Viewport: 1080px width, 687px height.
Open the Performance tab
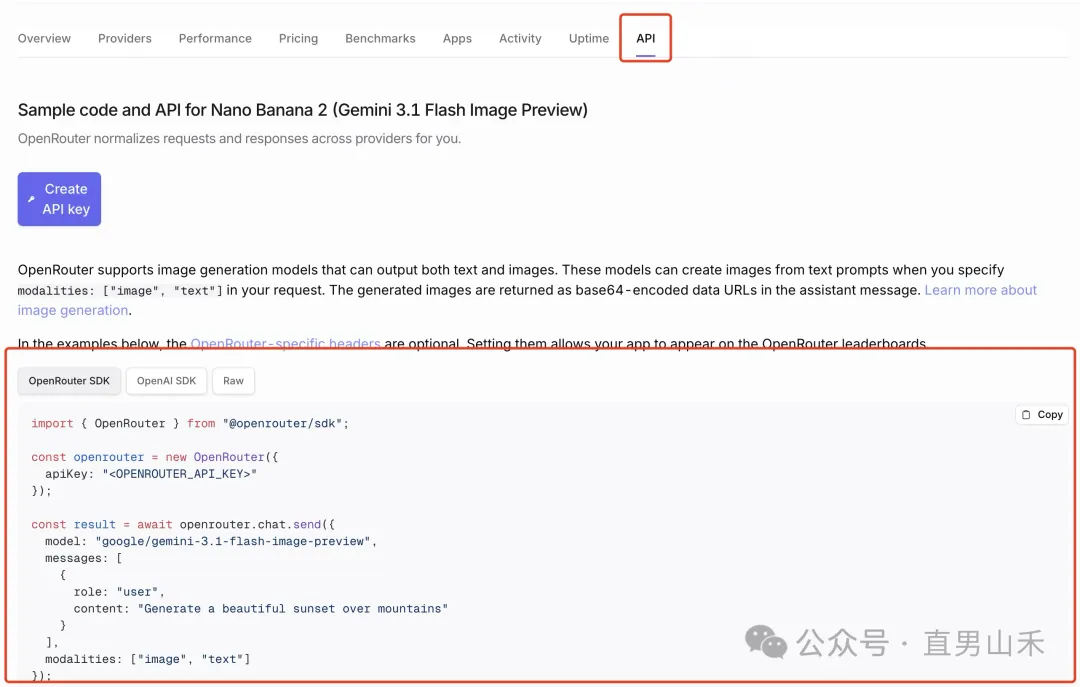[x=215, y=39]
